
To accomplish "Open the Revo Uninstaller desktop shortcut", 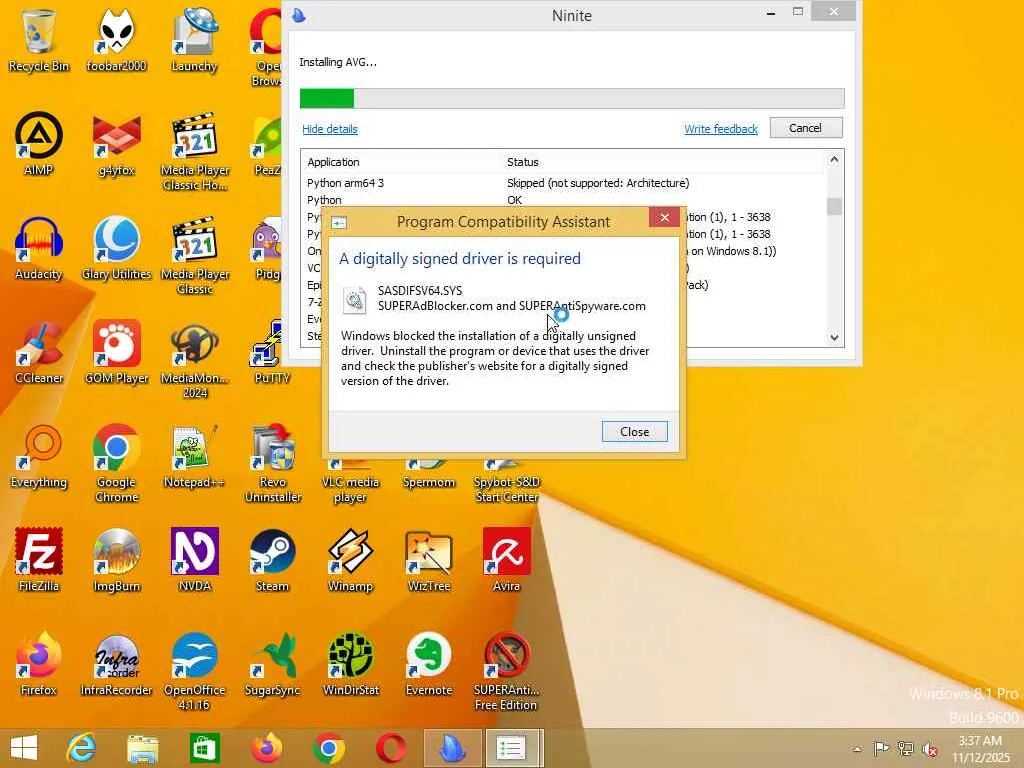I will tap(272, 464).
